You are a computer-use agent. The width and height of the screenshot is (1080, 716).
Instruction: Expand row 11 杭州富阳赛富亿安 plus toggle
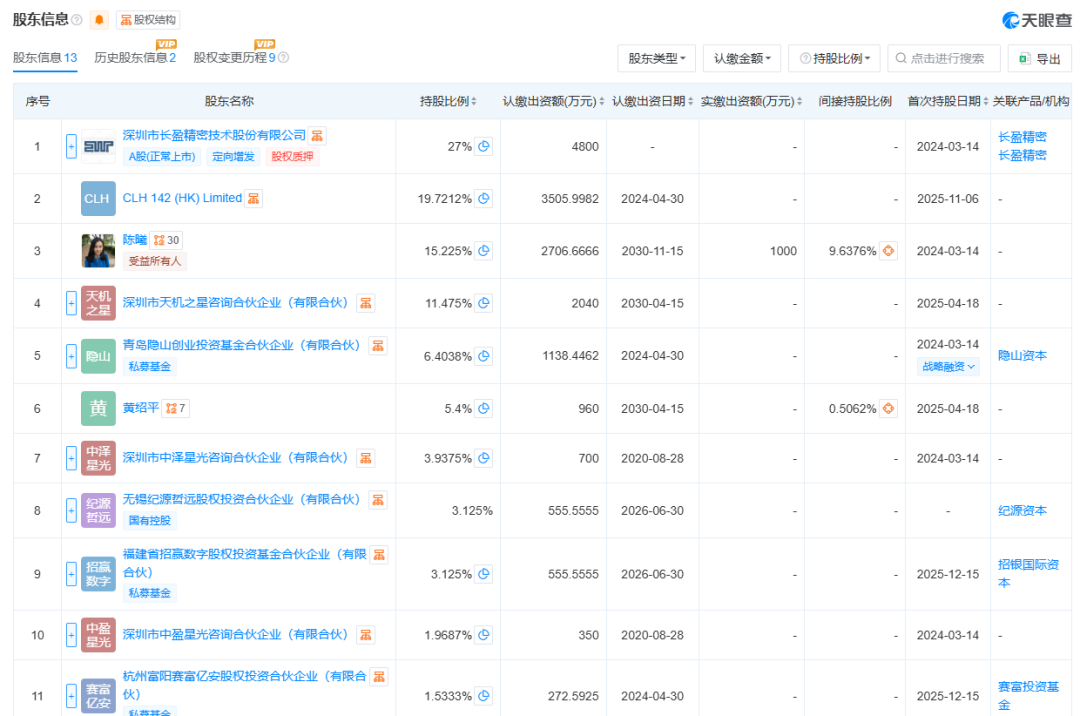pos(71,696)
